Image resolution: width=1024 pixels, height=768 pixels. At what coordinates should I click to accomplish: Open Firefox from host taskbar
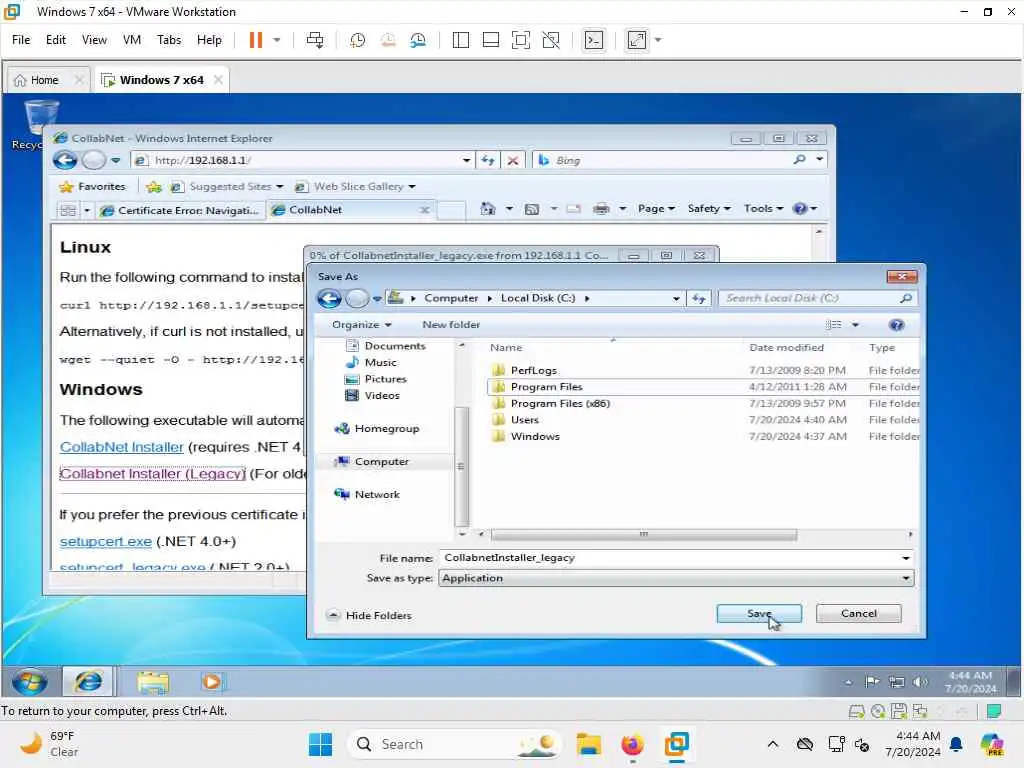[632, 744]
